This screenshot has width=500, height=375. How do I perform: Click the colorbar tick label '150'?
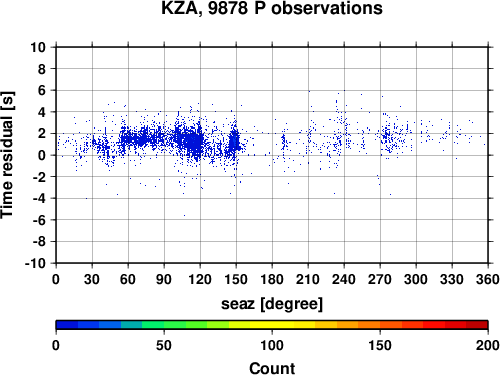tap(380, 345)
